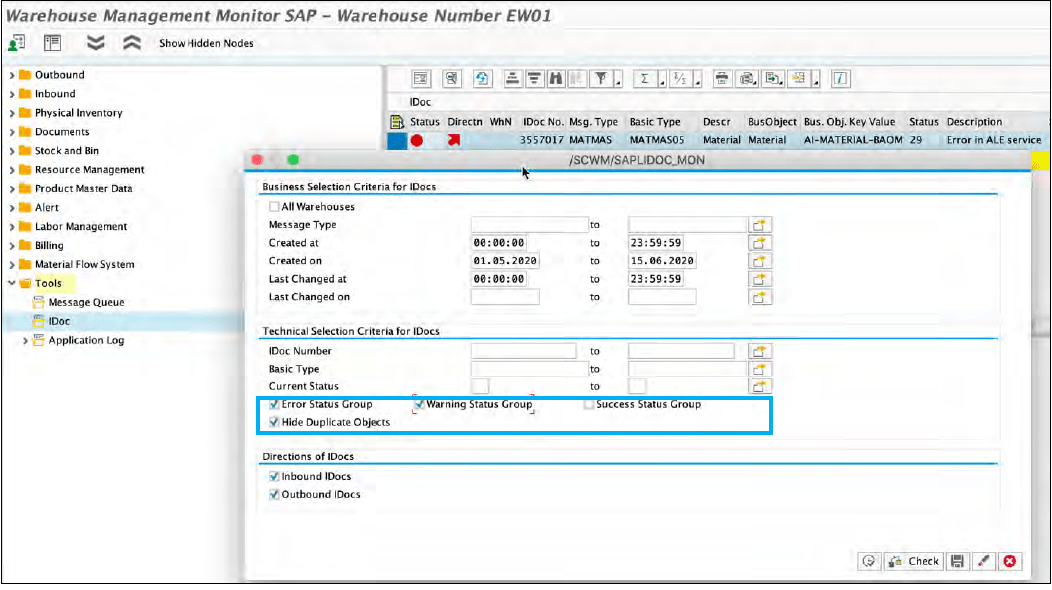
Task: Refresh the IDoc list
Action: [x=482, y=79]
